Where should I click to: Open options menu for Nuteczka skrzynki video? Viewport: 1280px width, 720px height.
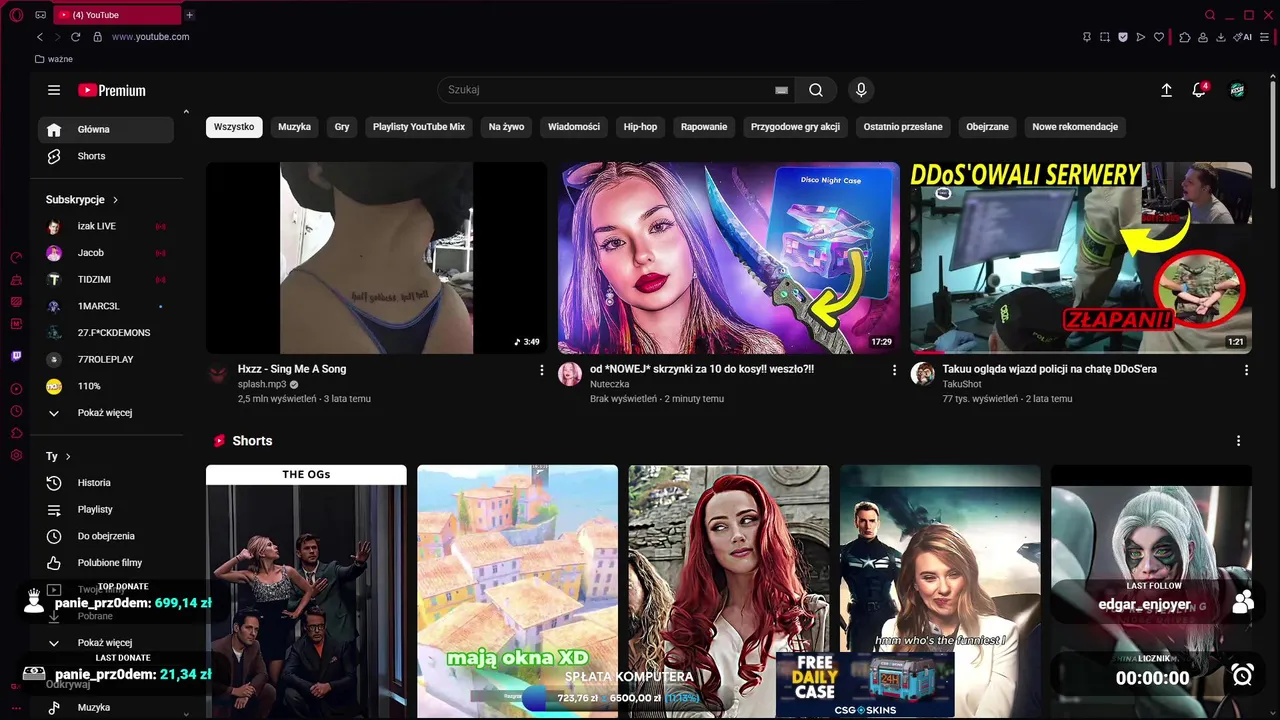pyautogui.click(x=894, y=370)
